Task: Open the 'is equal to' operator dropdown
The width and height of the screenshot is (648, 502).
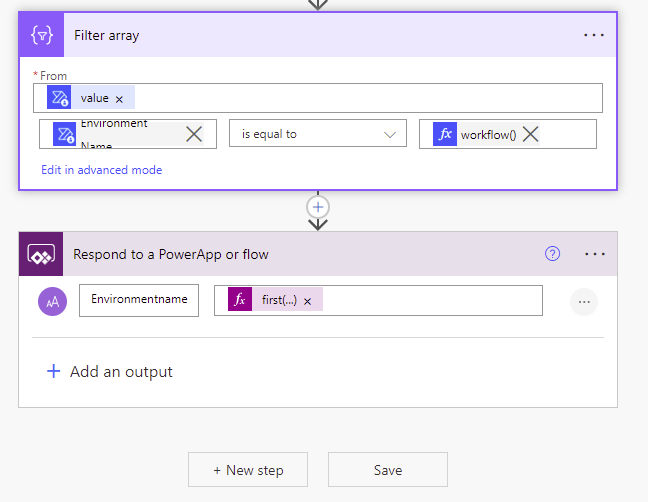Action: coord(318,134)
